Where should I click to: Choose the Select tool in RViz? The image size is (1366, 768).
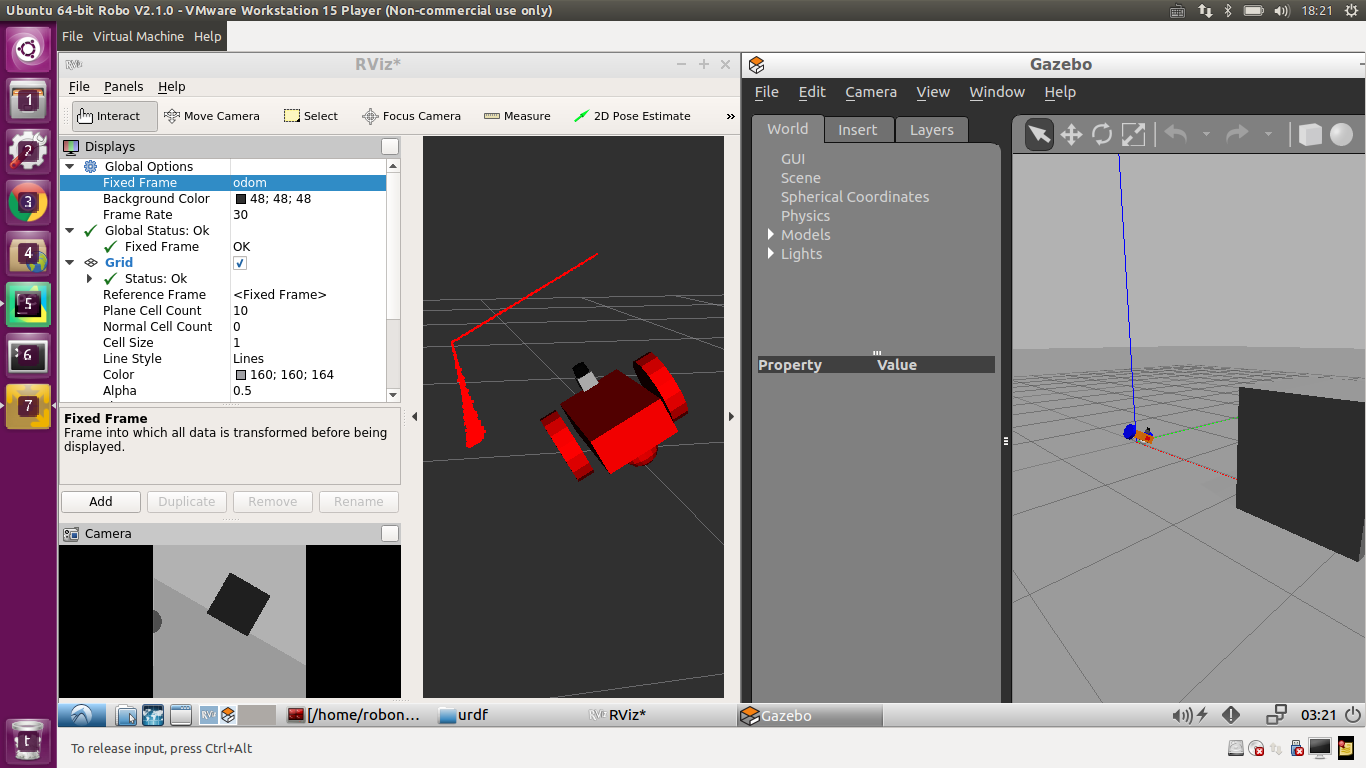click(311, 116)
